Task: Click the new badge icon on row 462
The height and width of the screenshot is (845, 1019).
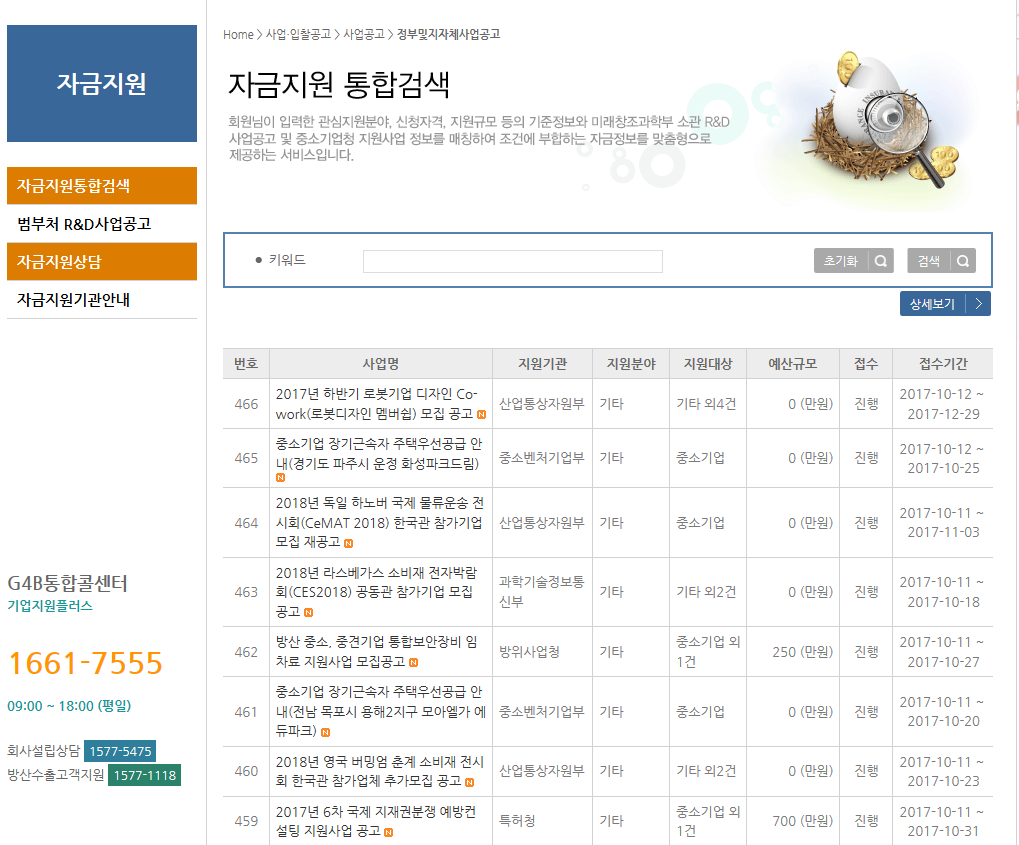Action: (x=414, y=662)
